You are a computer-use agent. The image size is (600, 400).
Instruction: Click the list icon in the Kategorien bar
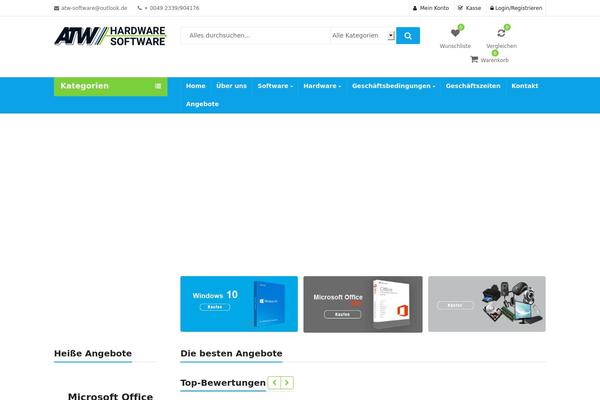(x=158, y=86)
